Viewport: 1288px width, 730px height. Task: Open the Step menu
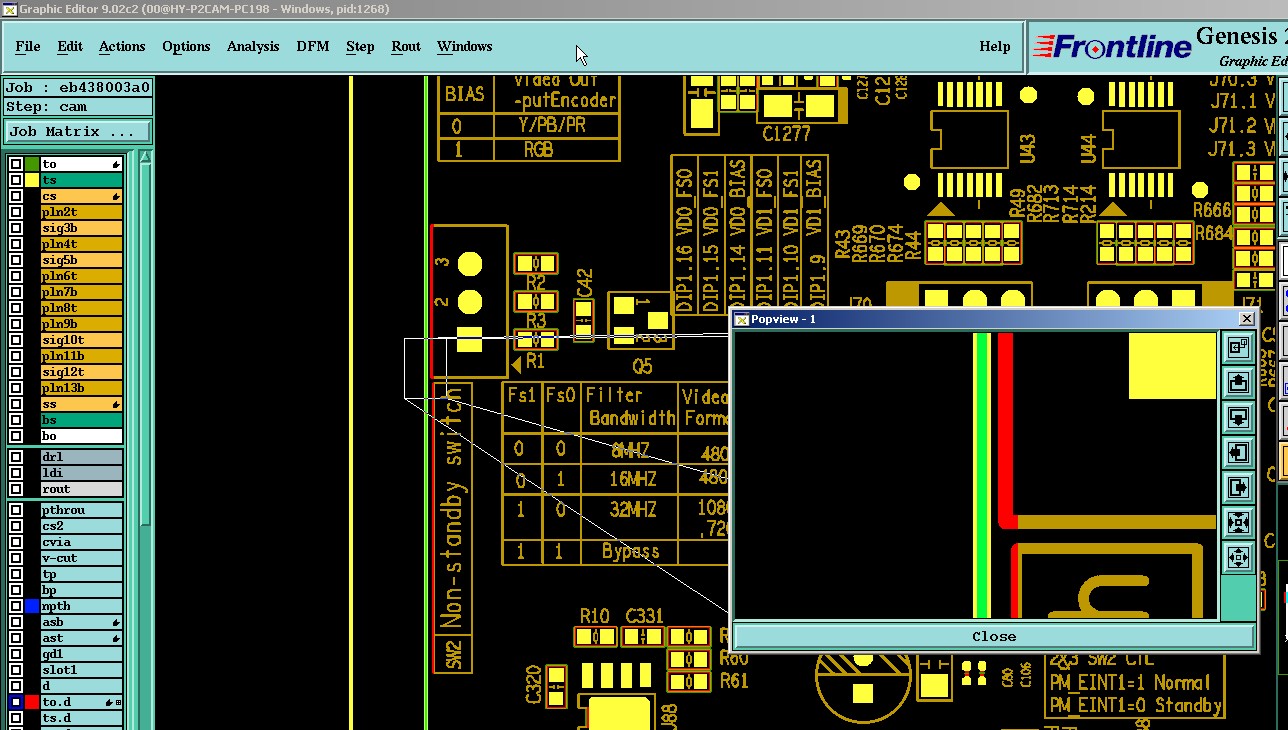tap(360, 46)
